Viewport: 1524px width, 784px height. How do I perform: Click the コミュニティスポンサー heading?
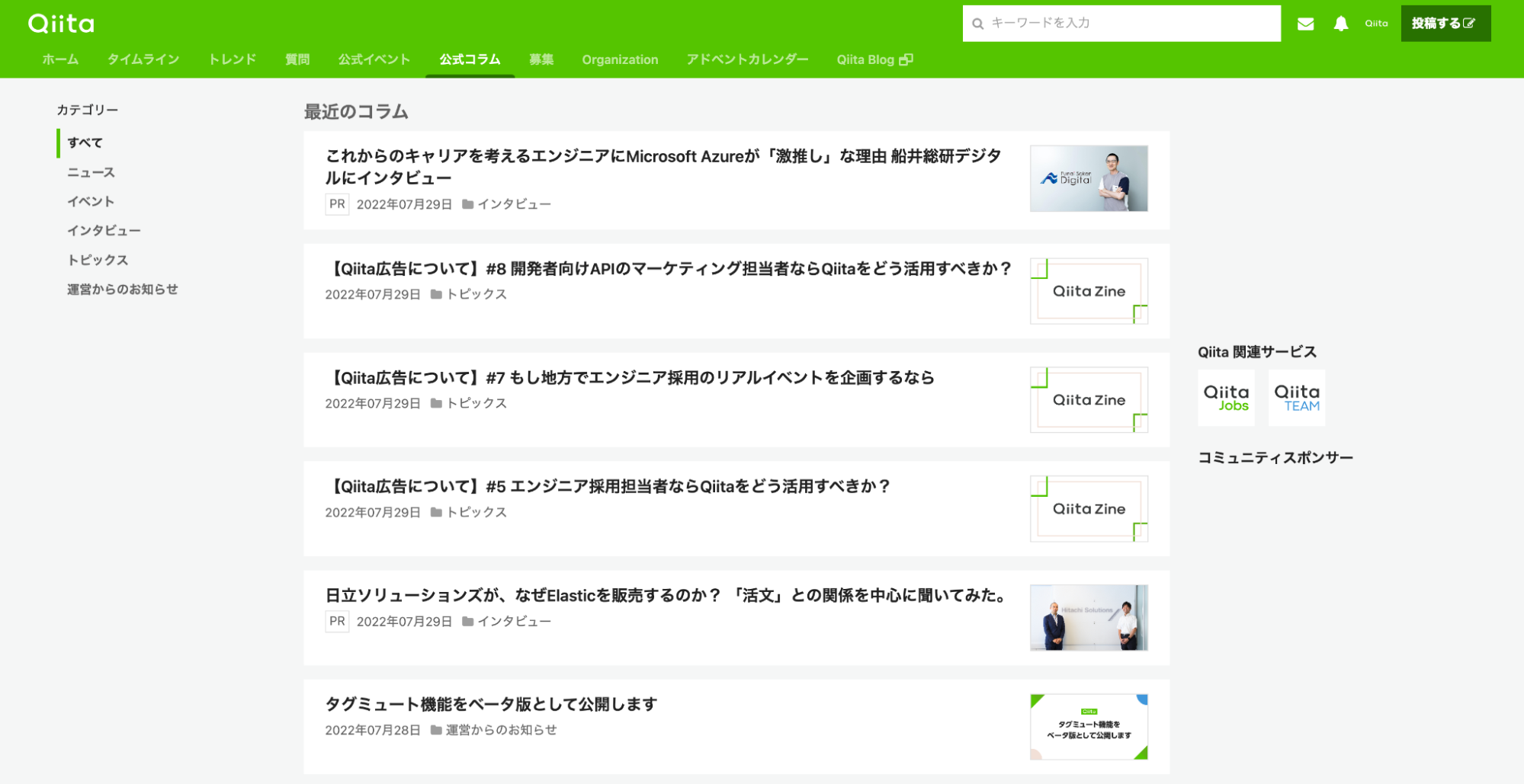point(1275,458)
